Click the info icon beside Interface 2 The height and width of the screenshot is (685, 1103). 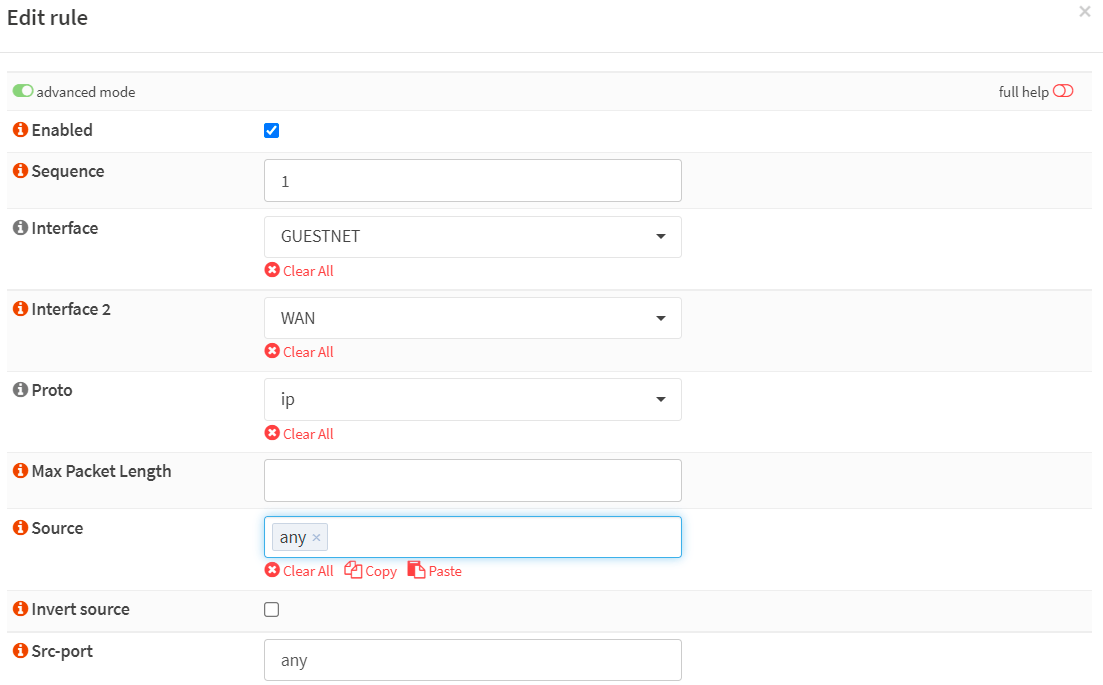tap(20, 309)
